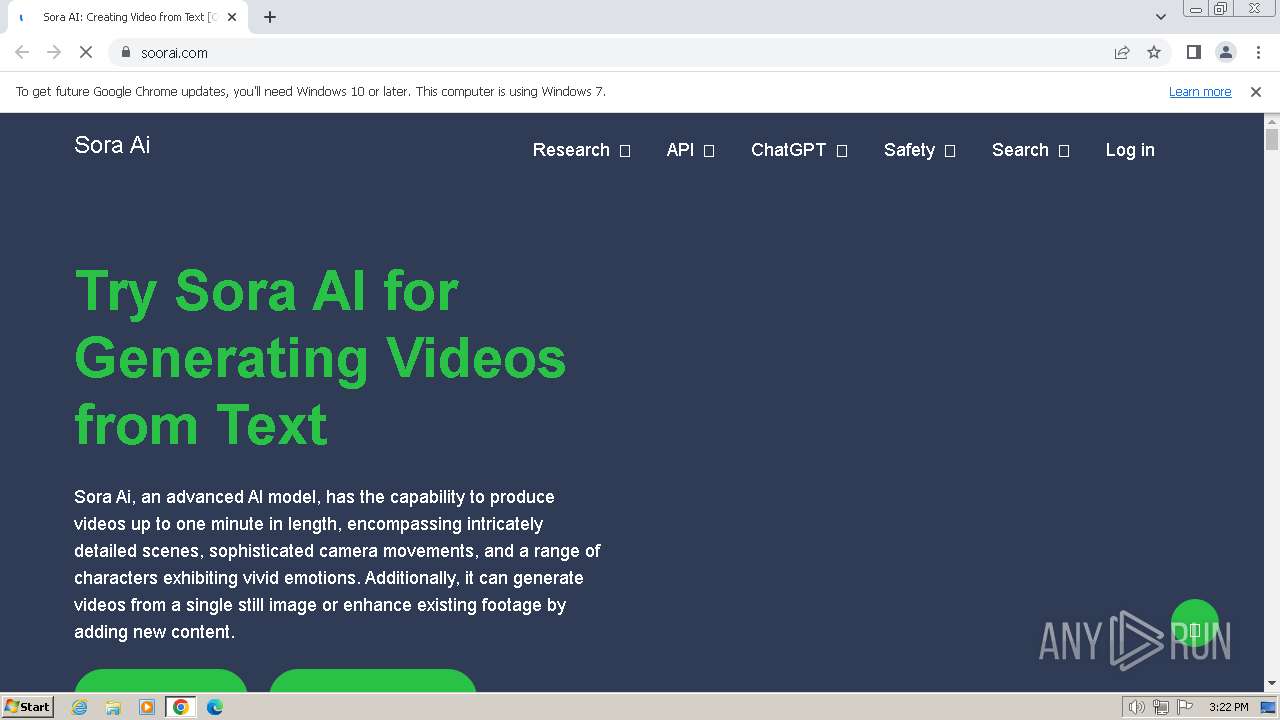The width and height of the screenshot is (1280, 720).
Task: Dismiss the Chrome update notification bar
Action: click(x=1256, y=91)
